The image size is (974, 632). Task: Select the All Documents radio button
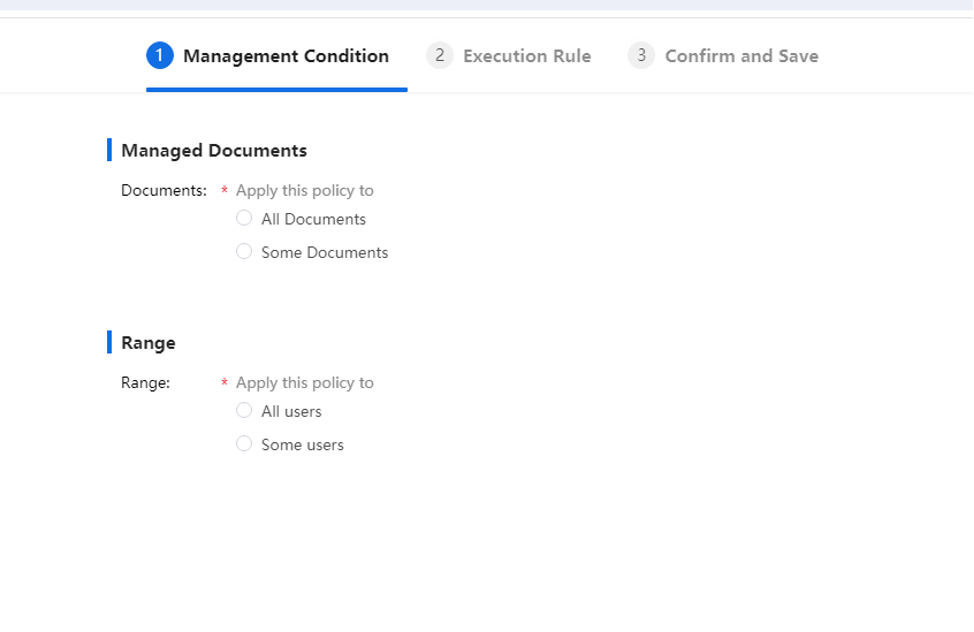click(244, 218)
